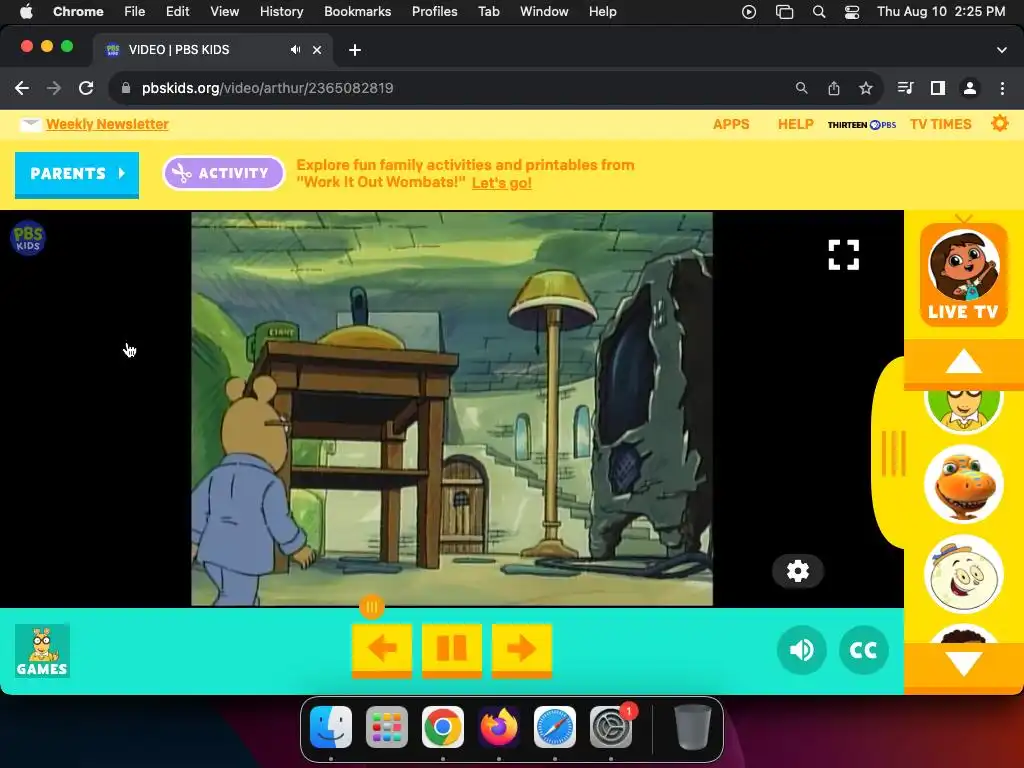Click the video progress scrubber handle
1024x768 pixels.
[x=372, y=607]
